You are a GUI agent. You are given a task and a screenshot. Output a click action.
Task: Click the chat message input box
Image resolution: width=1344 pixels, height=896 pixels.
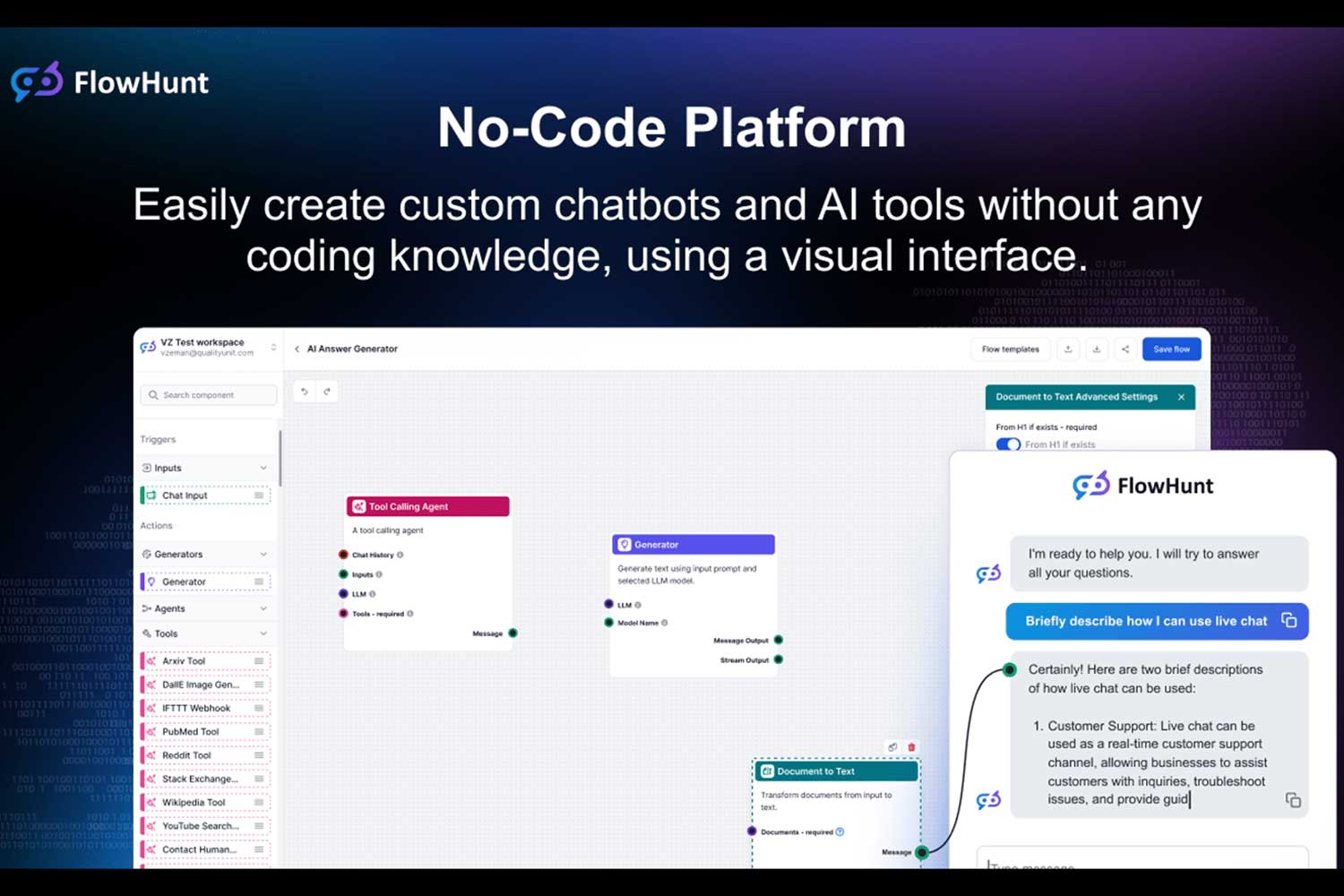1142,858
